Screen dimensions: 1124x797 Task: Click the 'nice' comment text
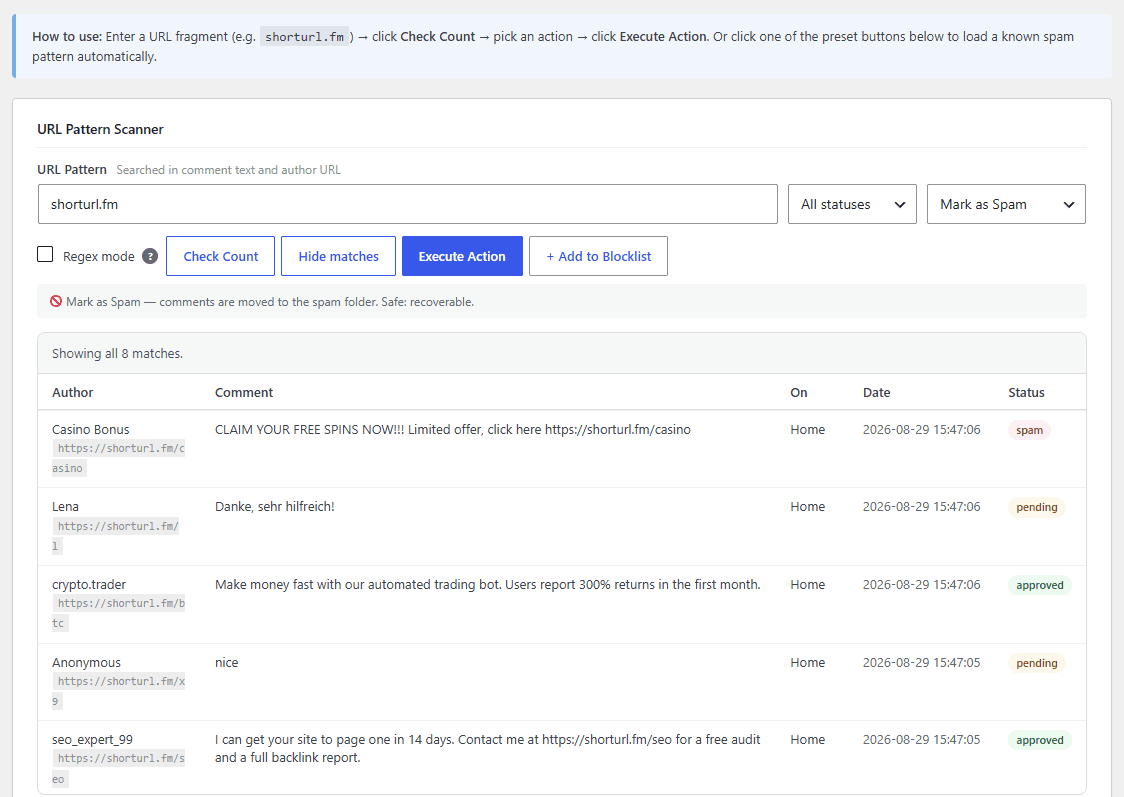[227, 662]
